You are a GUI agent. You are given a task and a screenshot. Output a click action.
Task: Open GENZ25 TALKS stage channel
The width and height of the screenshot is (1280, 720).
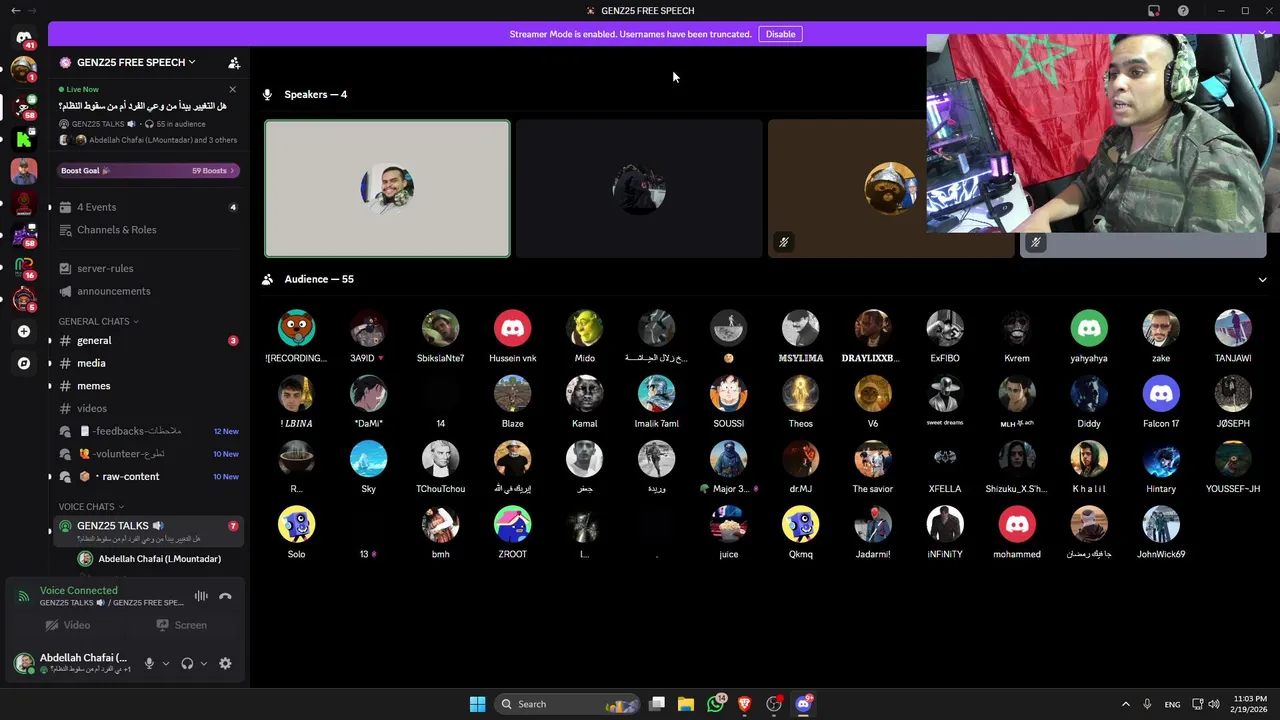(x=148, y=530)
